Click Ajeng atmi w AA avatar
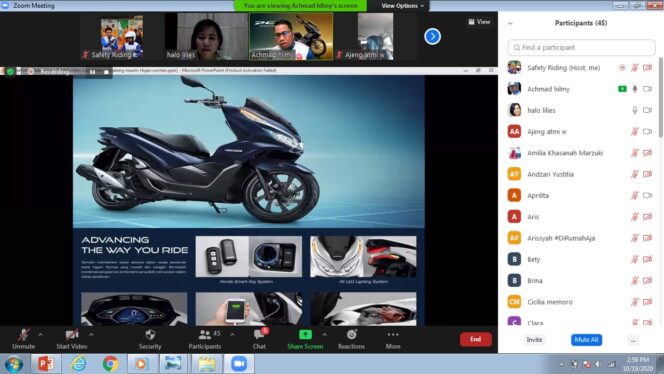The width and height of the screenshot is (664, 374). point(514,132)
